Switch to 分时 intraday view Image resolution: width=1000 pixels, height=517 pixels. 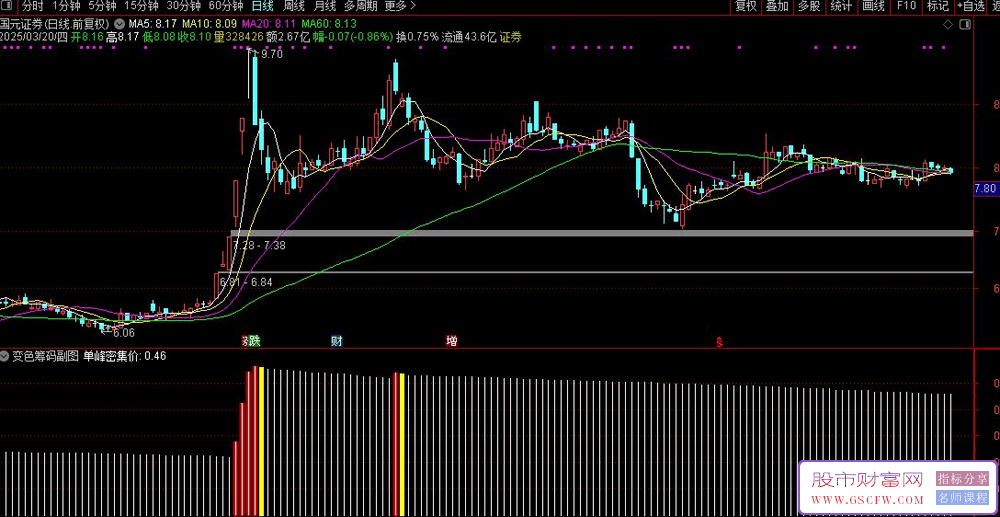coord(32,6)
